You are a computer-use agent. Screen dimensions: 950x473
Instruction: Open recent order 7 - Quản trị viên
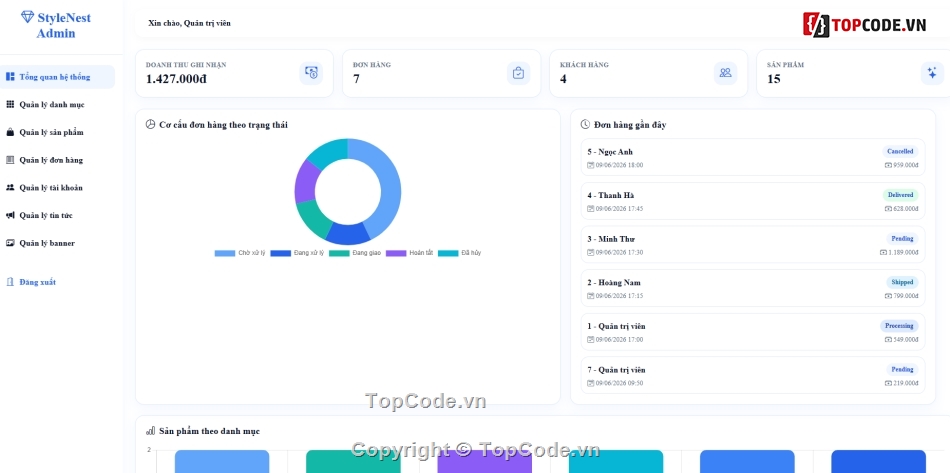(753, 375)
